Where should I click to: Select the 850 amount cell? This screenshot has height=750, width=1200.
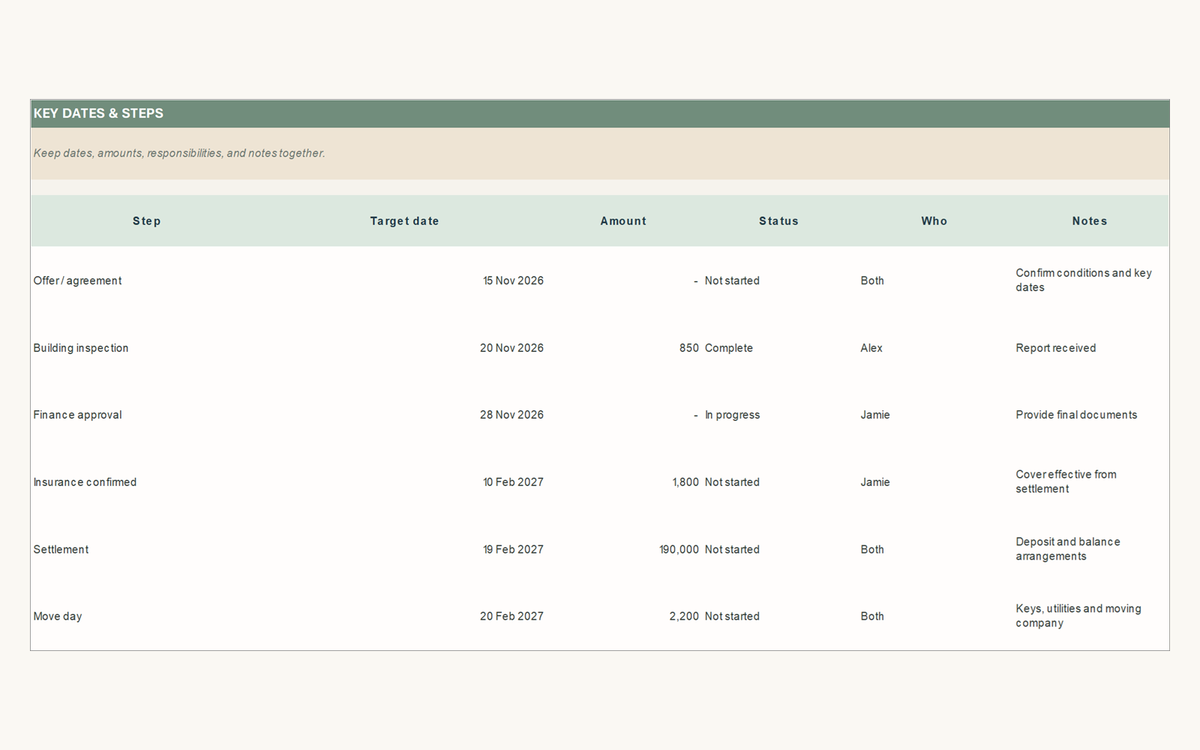[x=689, y=348]
